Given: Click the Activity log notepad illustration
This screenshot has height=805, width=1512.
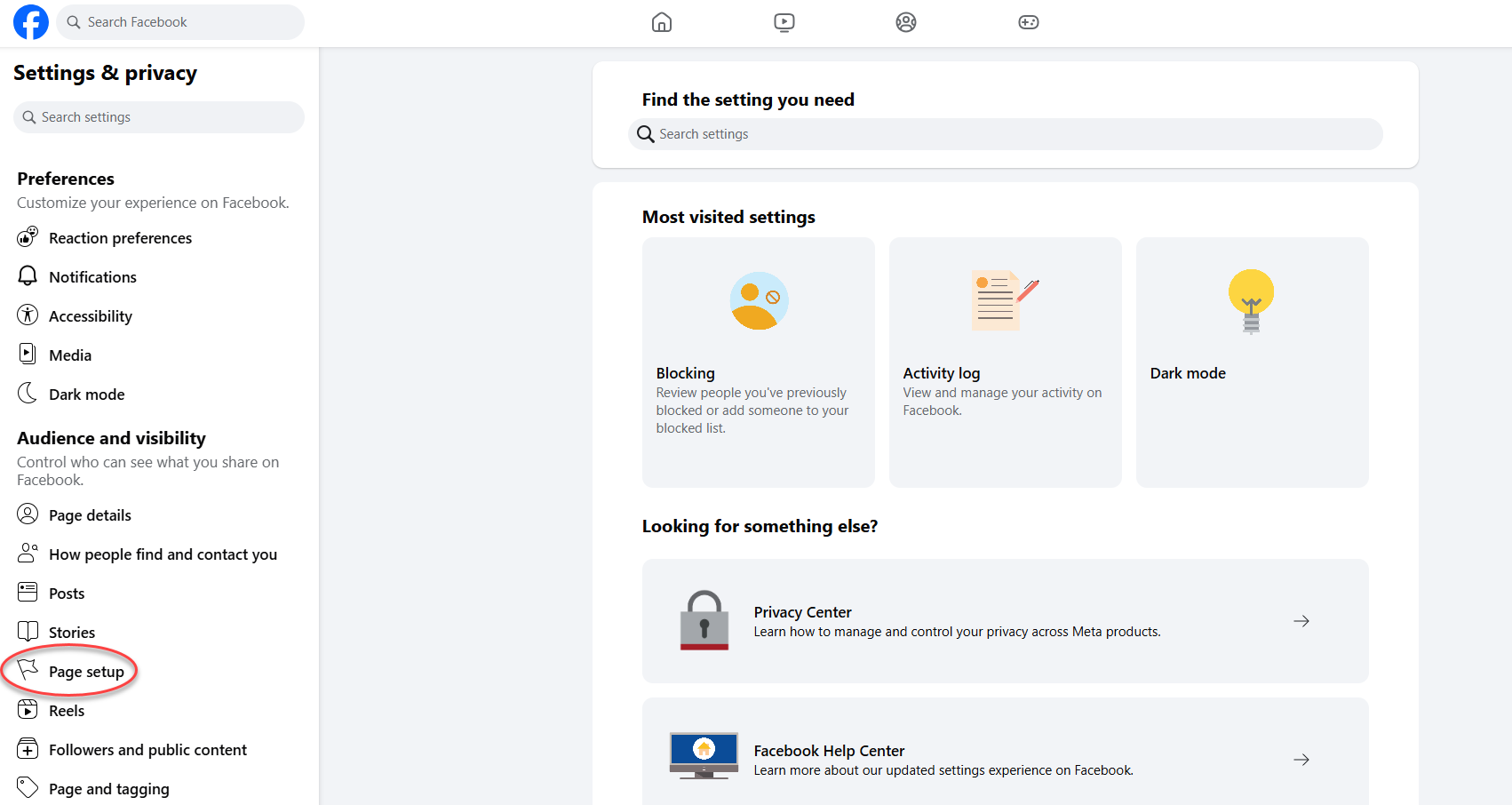Looking at the screenshot, I should coord(1005,300).
